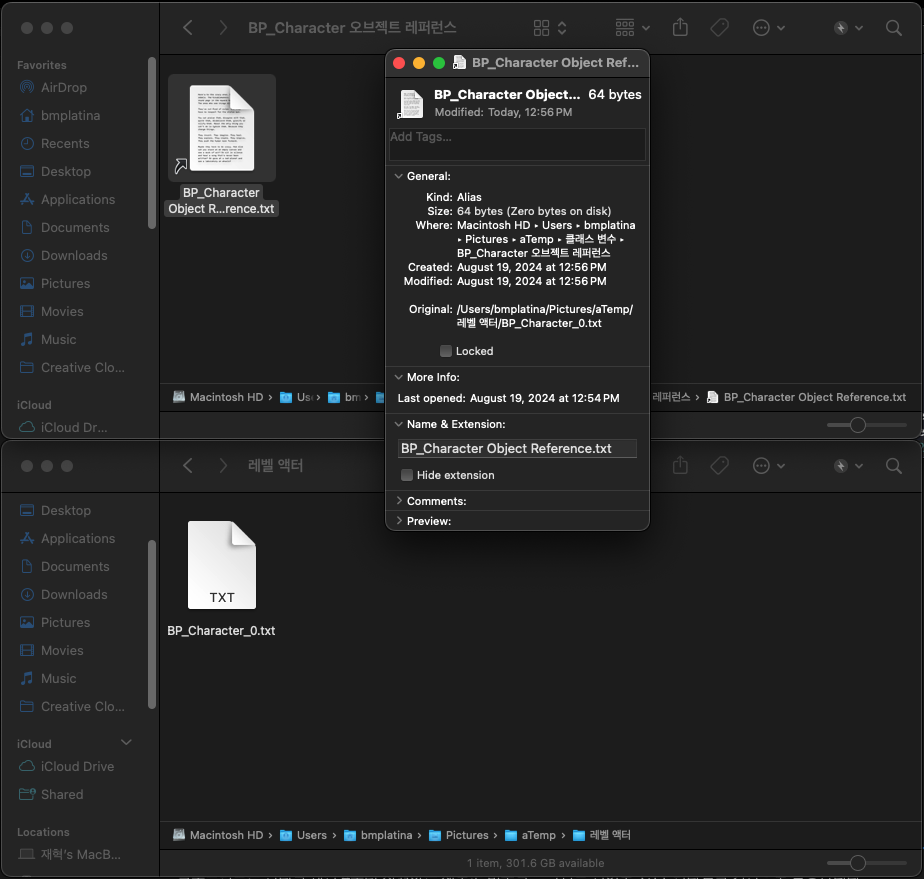Select Downloads in the top Finder window sidebar

[74, 256]
